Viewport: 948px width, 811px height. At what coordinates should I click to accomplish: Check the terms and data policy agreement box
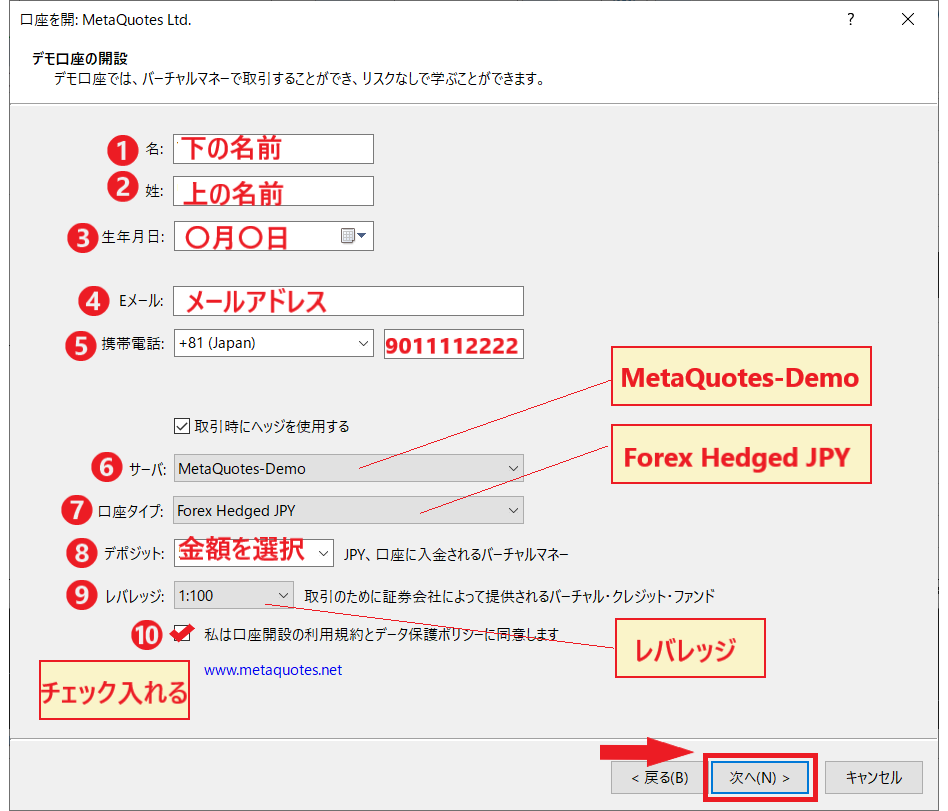[x=182, y=633]
